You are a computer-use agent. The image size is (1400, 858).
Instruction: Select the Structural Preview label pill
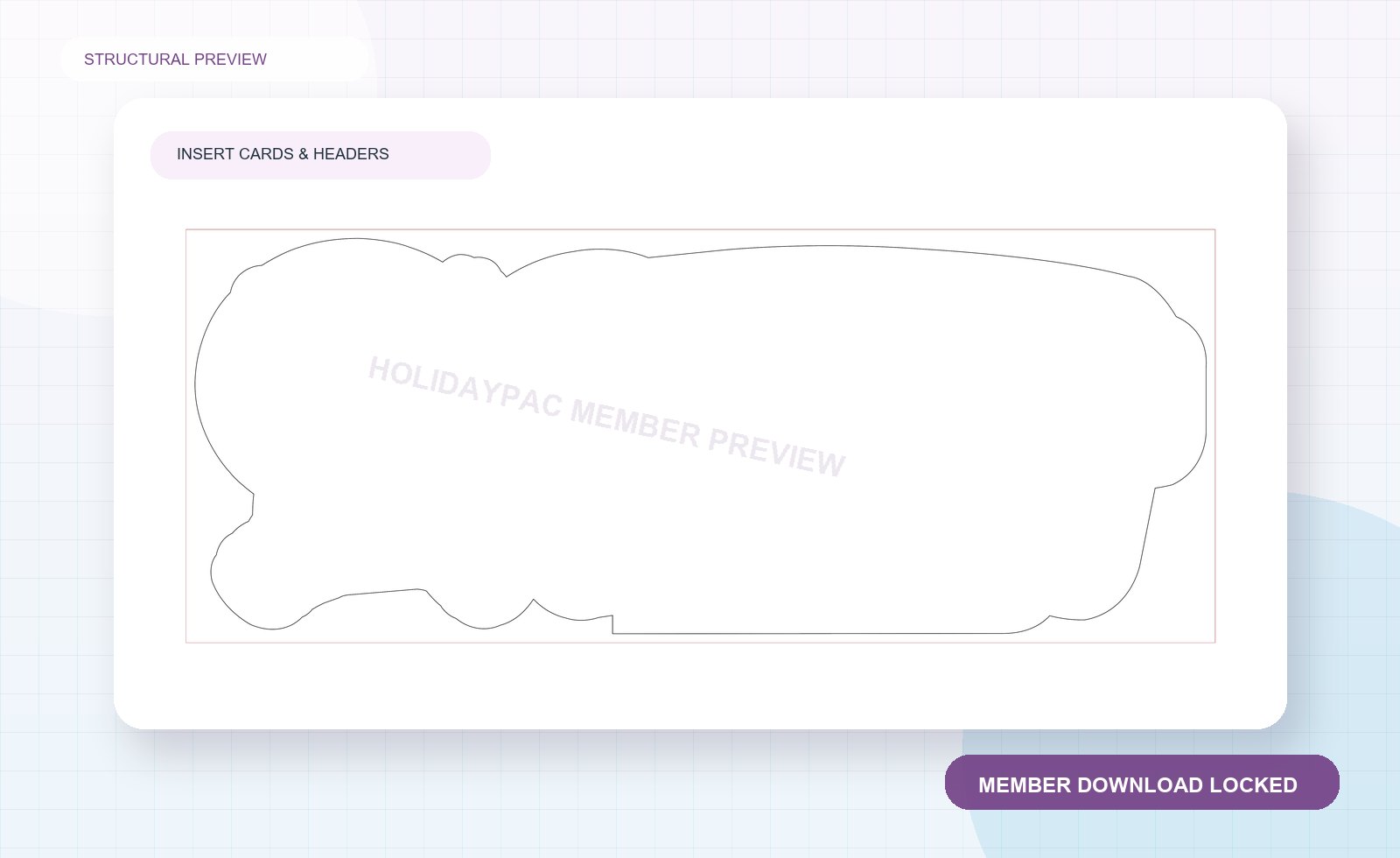215,60
